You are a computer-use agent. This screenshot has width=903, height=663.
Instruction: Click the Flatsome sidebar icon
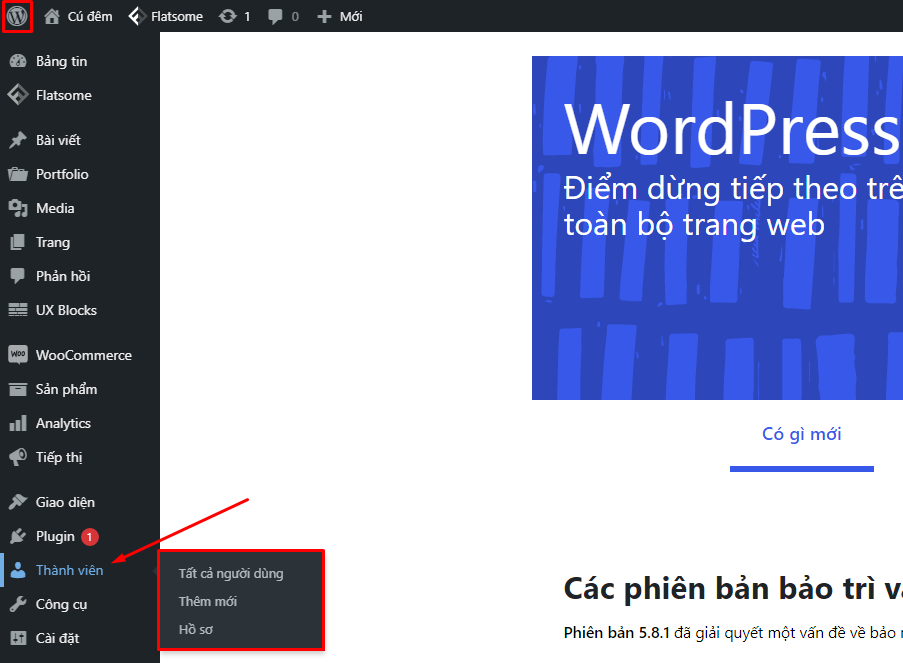18,95
